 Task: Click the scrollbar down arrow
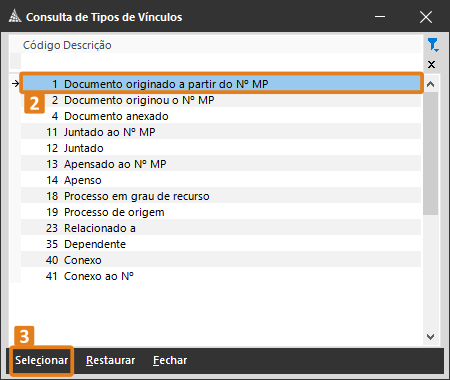(430, 337)
